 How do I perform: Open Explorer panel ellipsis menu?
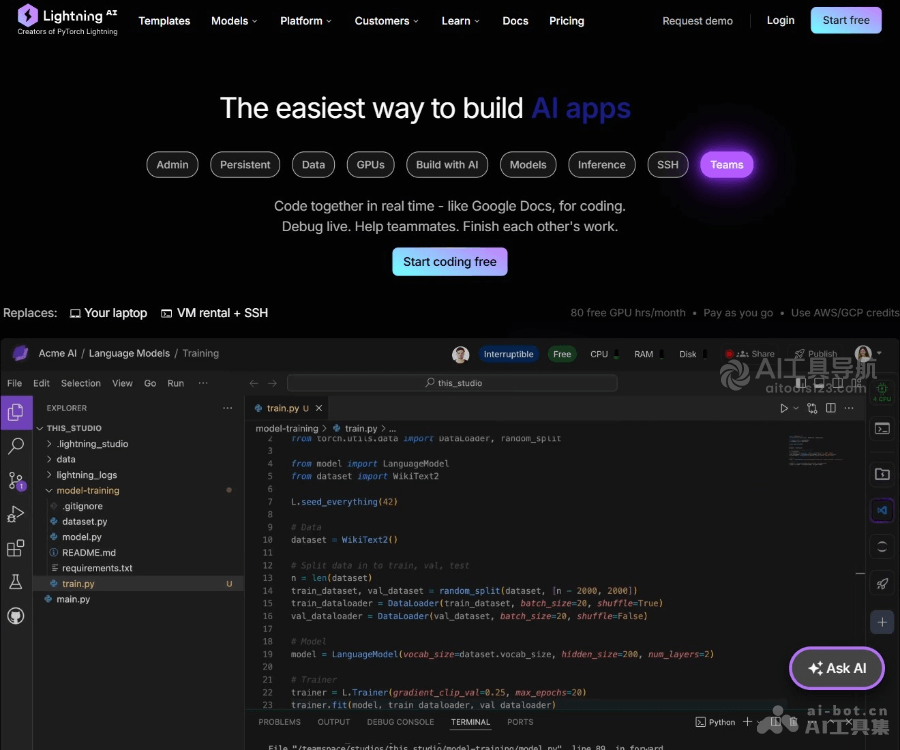click(228, 408)
